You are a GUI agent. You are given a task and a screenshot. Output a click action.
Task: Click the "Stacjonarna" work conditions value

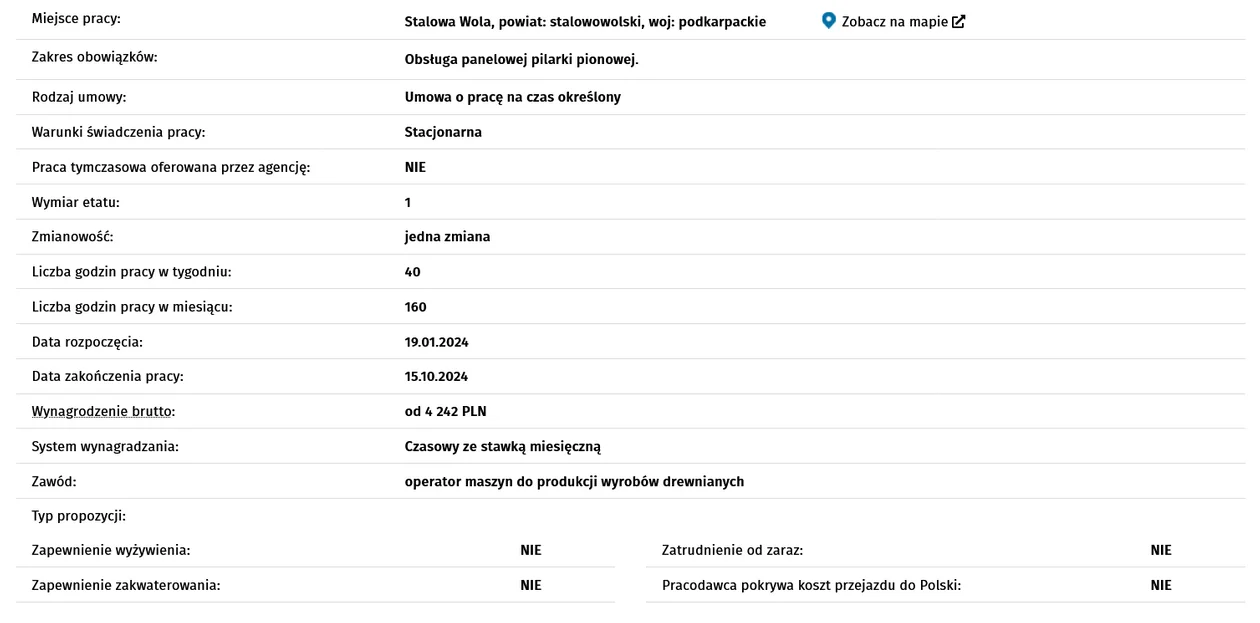click(x=443, y=132)
